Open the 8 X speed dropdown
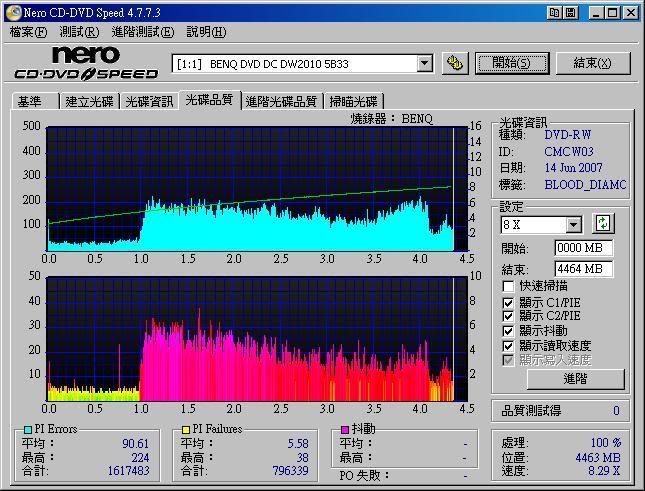This screenshot has width=645, height=491. (x=573, y=225)
